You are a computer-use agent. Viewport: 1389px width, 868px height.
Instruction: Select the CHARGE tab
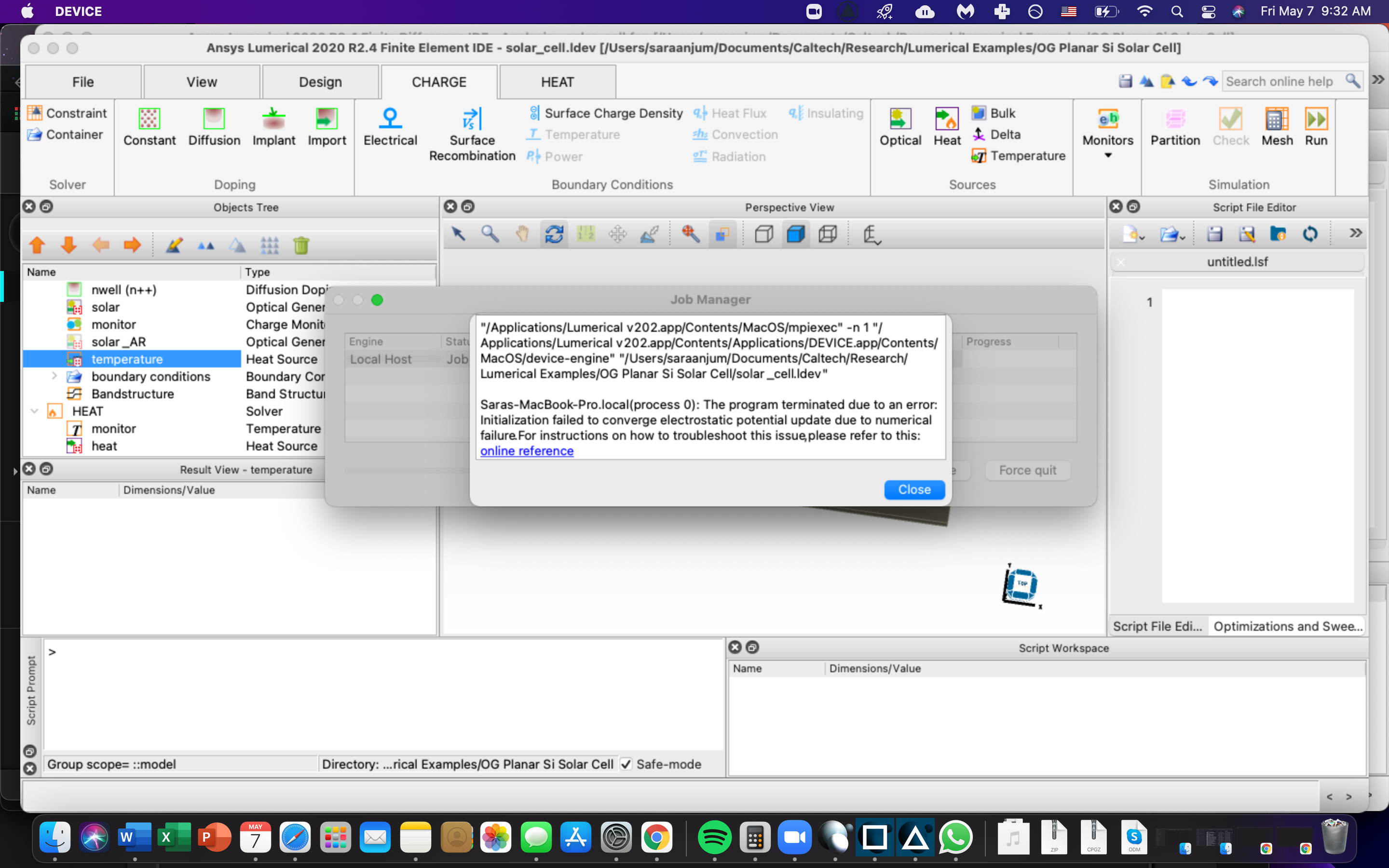[439, 82]
